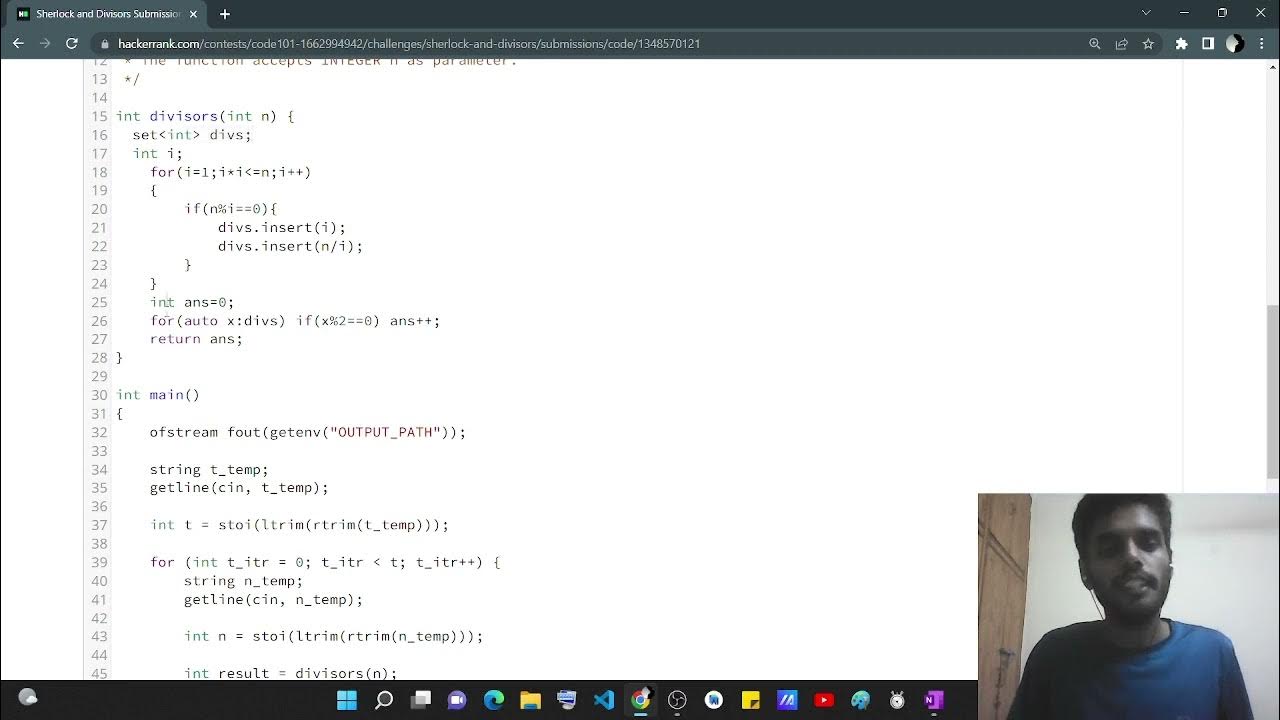
Task: Open the stopwatch app taskbar icon
Action: [x=897, y=700]
